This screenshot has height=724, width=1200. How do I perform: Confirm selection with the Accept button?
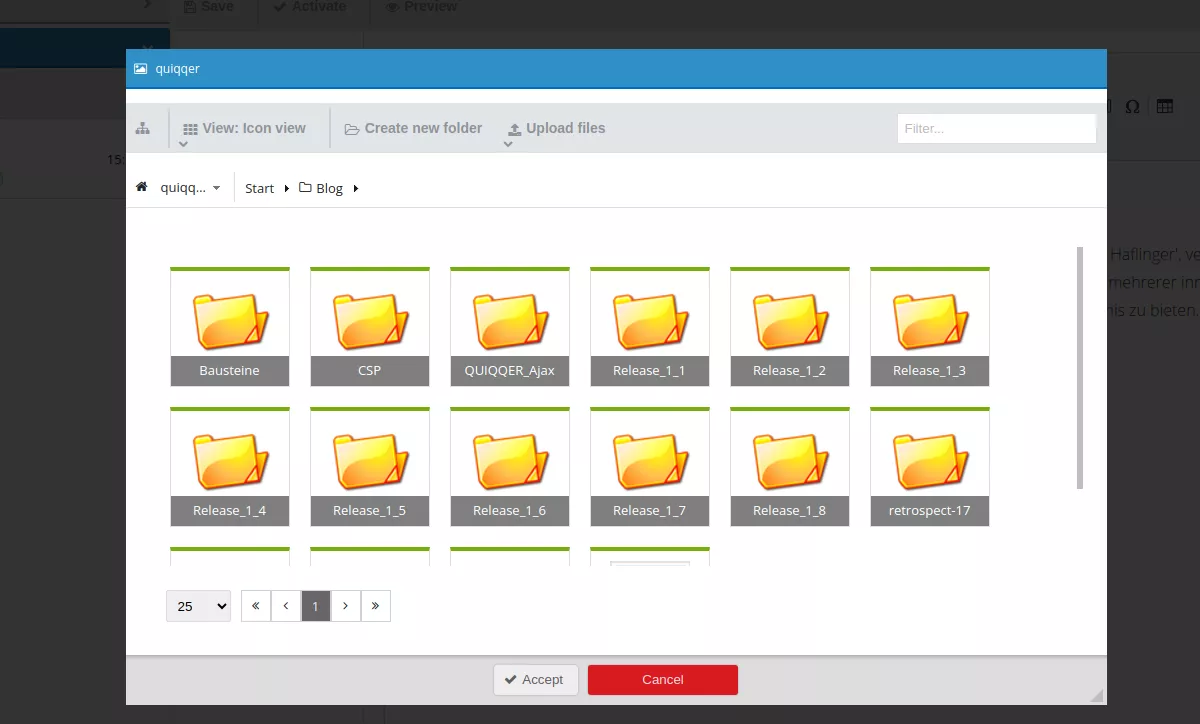point(535,680)
